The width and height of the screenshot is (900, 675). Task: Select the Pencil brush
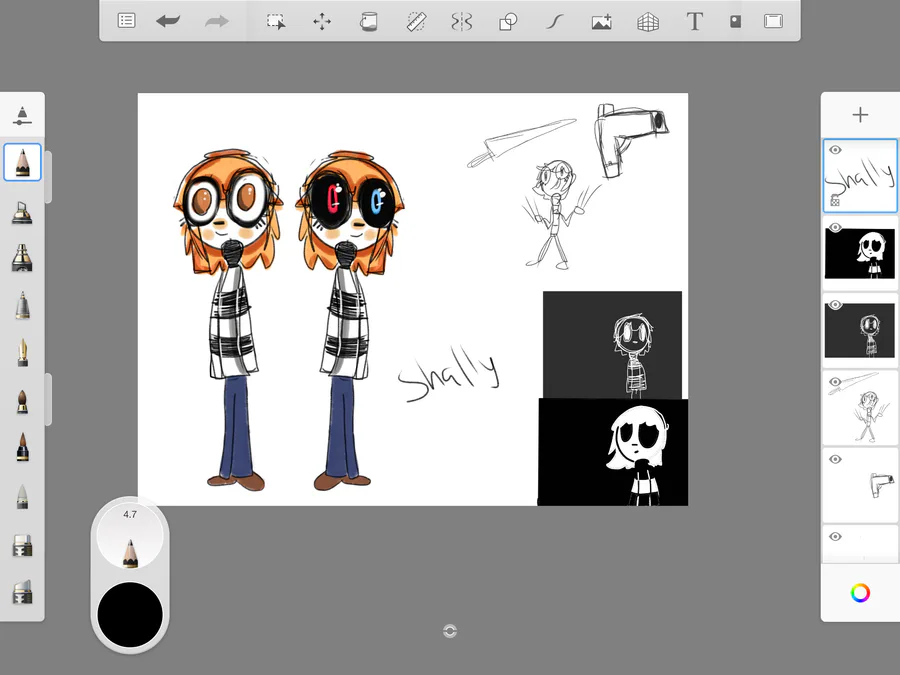pos(22,162)
